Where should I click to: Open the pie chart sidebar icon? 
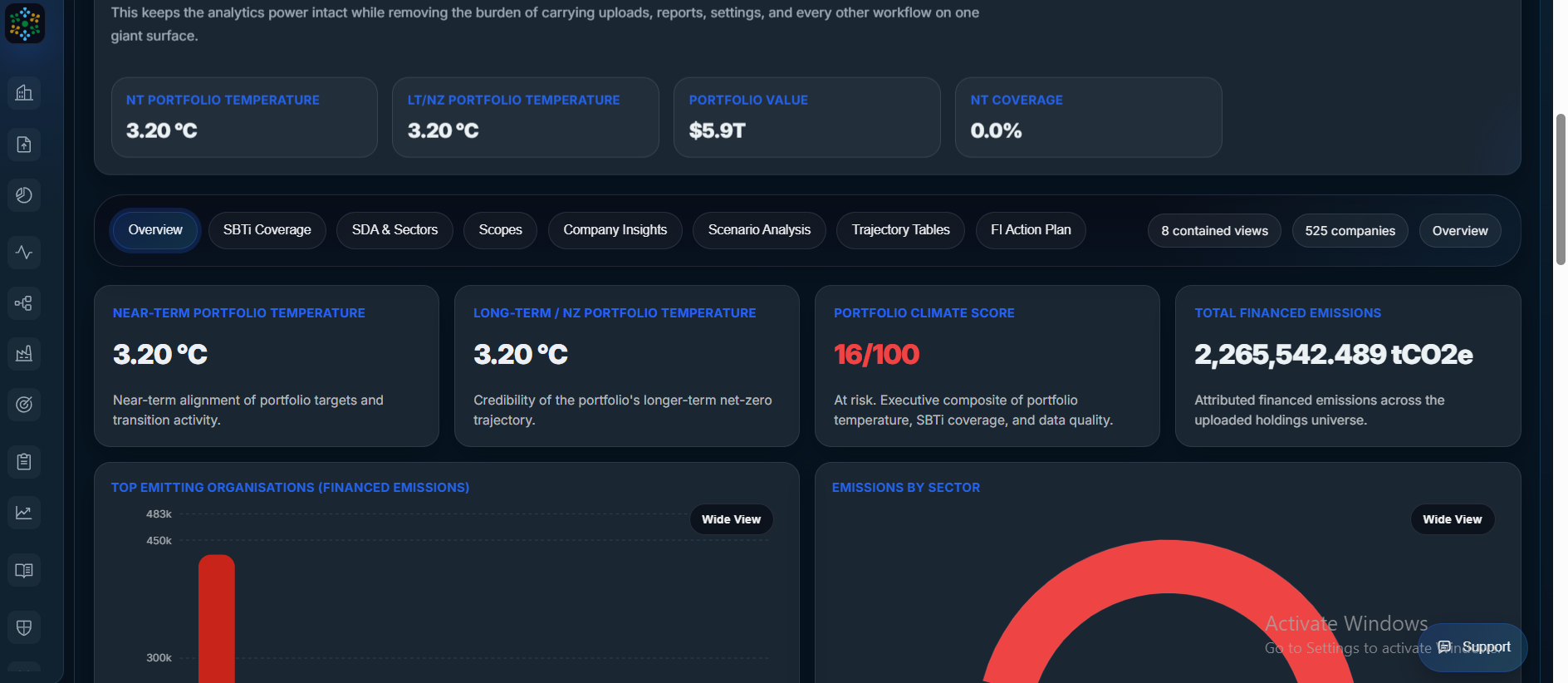[x=24, y=195]
